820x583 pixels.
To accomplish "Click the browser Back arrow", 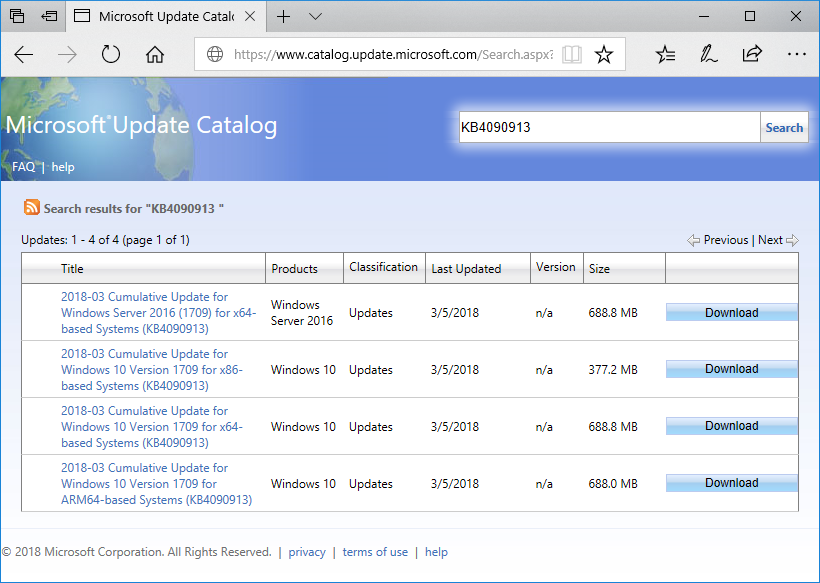I will pos(24,55).
